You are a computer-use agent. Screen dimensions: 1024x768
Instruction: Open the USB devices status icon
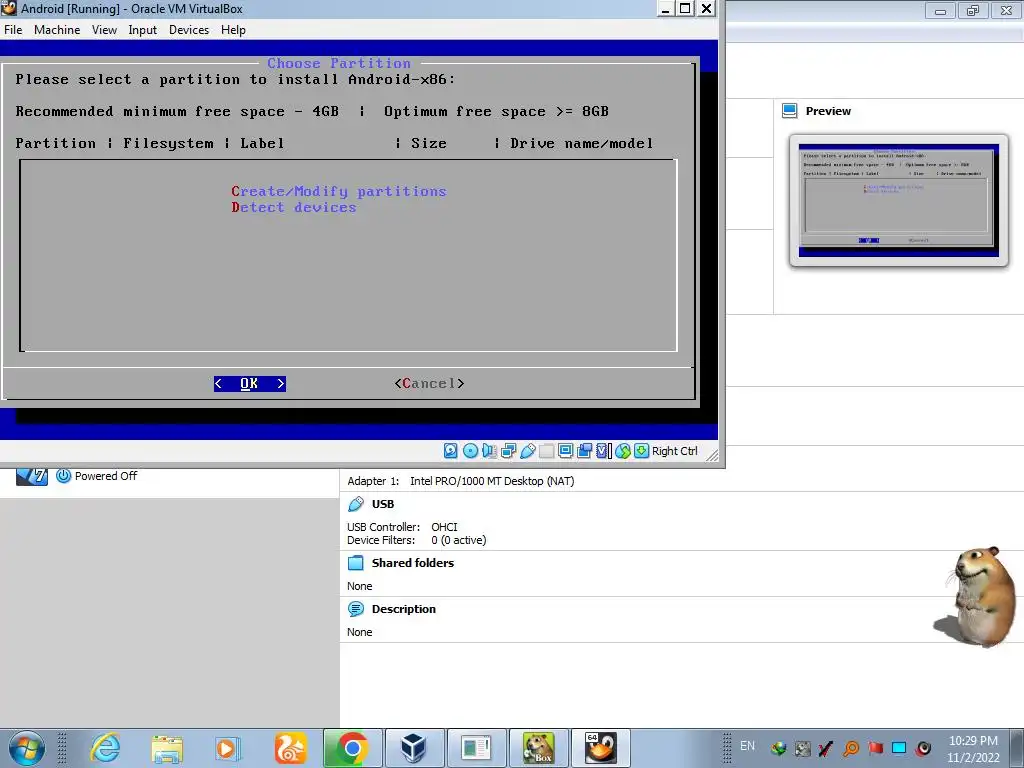pyautogui.click(x=528, y=451)
